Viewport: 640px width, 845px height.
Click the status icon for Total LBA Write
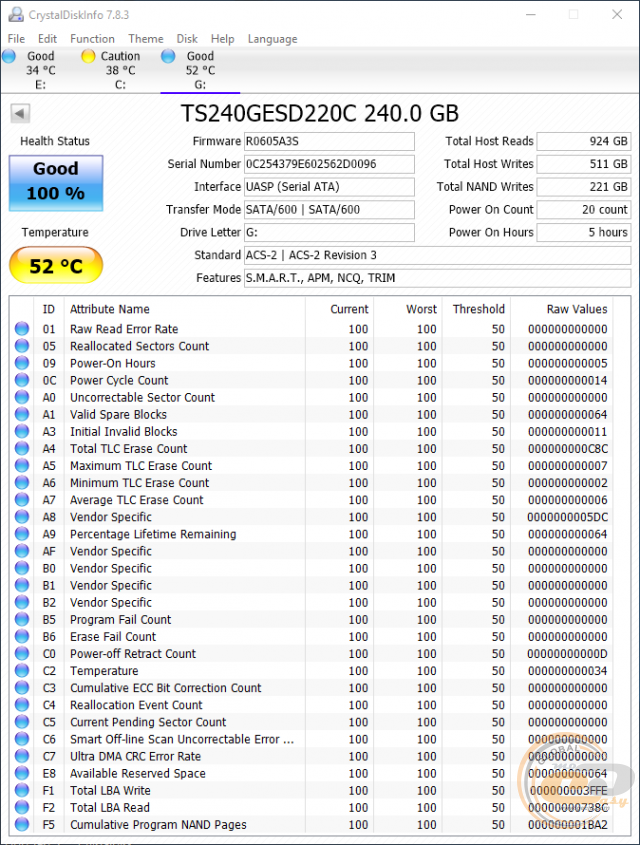click(22, 790)
